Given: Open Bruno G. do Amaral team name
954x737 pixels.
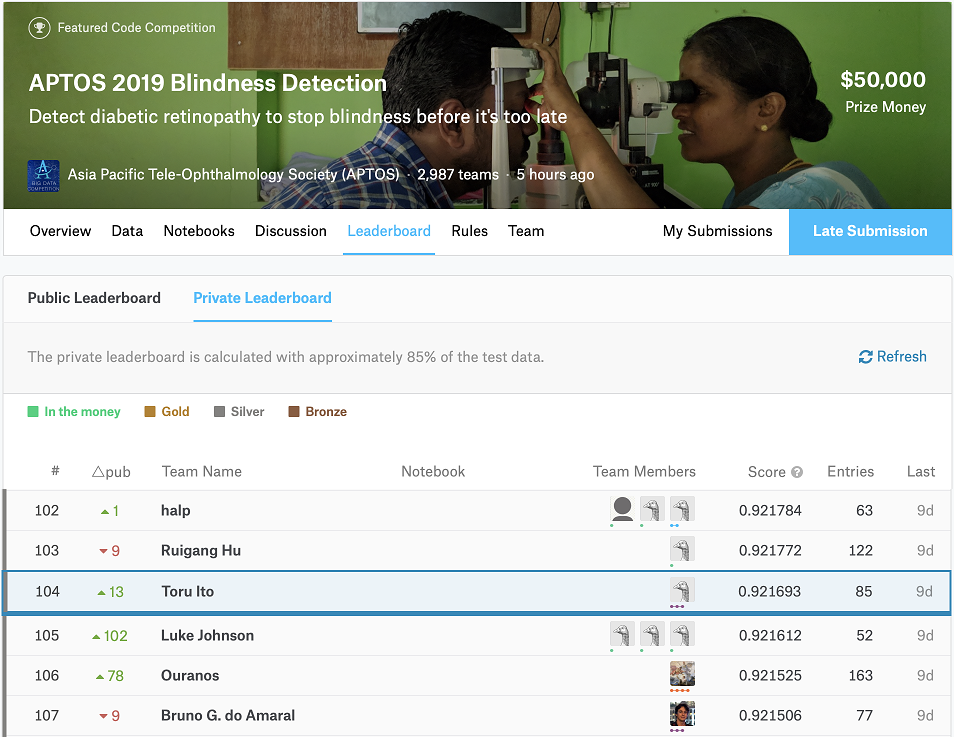Looking at the screenshot, I should (x=228, y=716).
